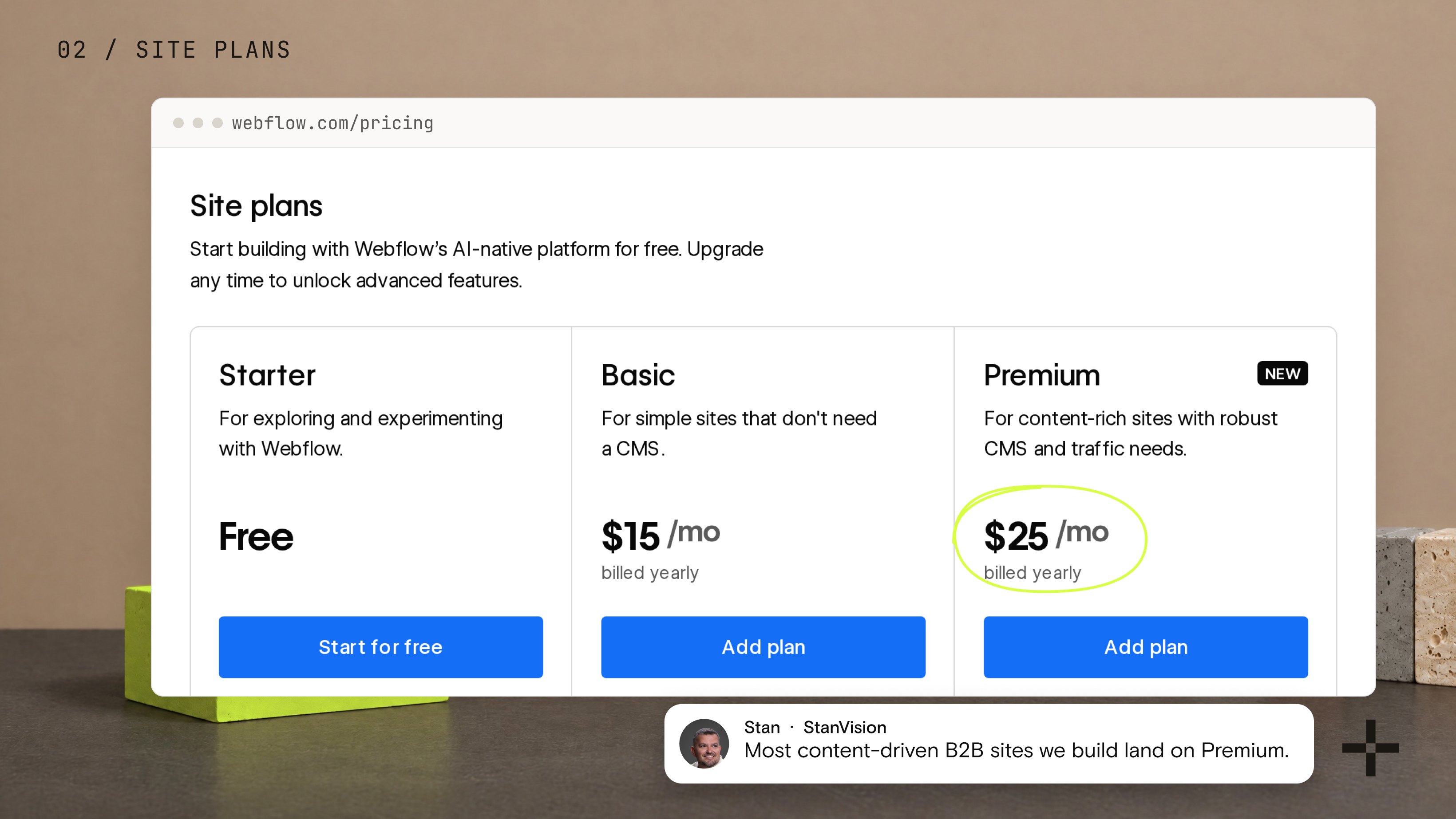Click Stan's quote about Premium

tap(1016, 751)
